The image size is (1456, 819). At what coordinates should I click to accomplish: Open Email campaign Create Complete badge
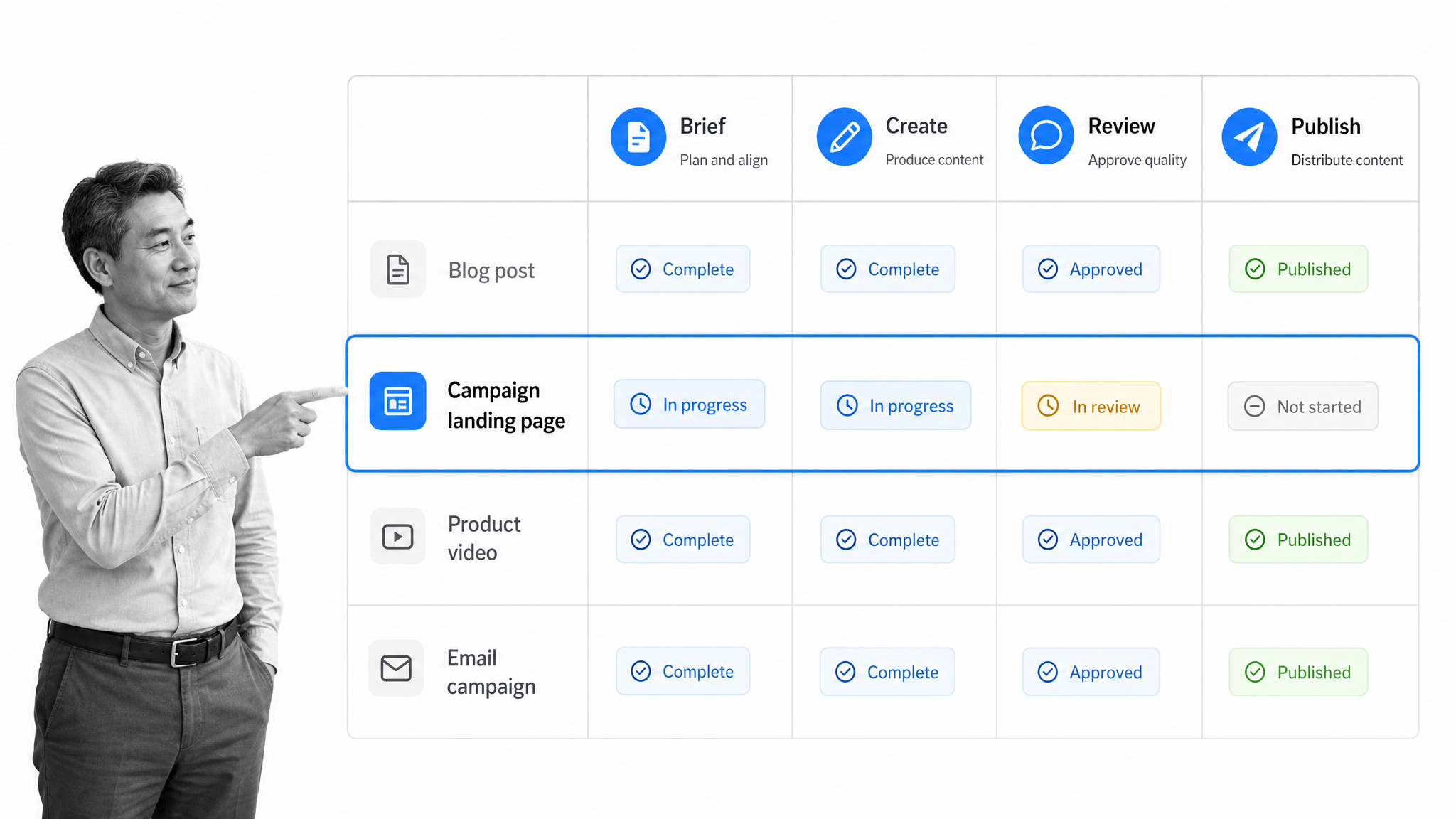887,672
